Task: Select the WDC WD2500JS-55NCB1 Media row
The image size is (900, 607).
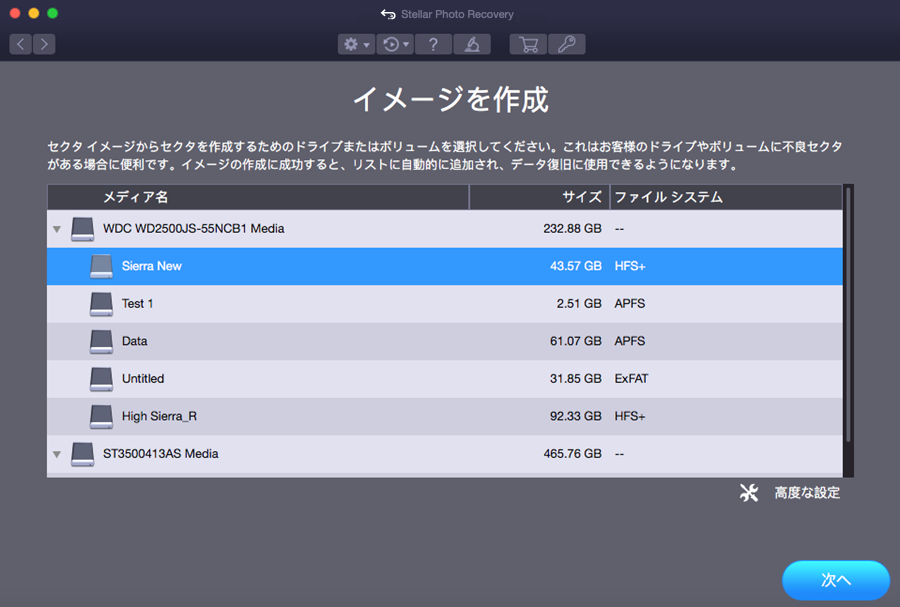Action: 445,228
